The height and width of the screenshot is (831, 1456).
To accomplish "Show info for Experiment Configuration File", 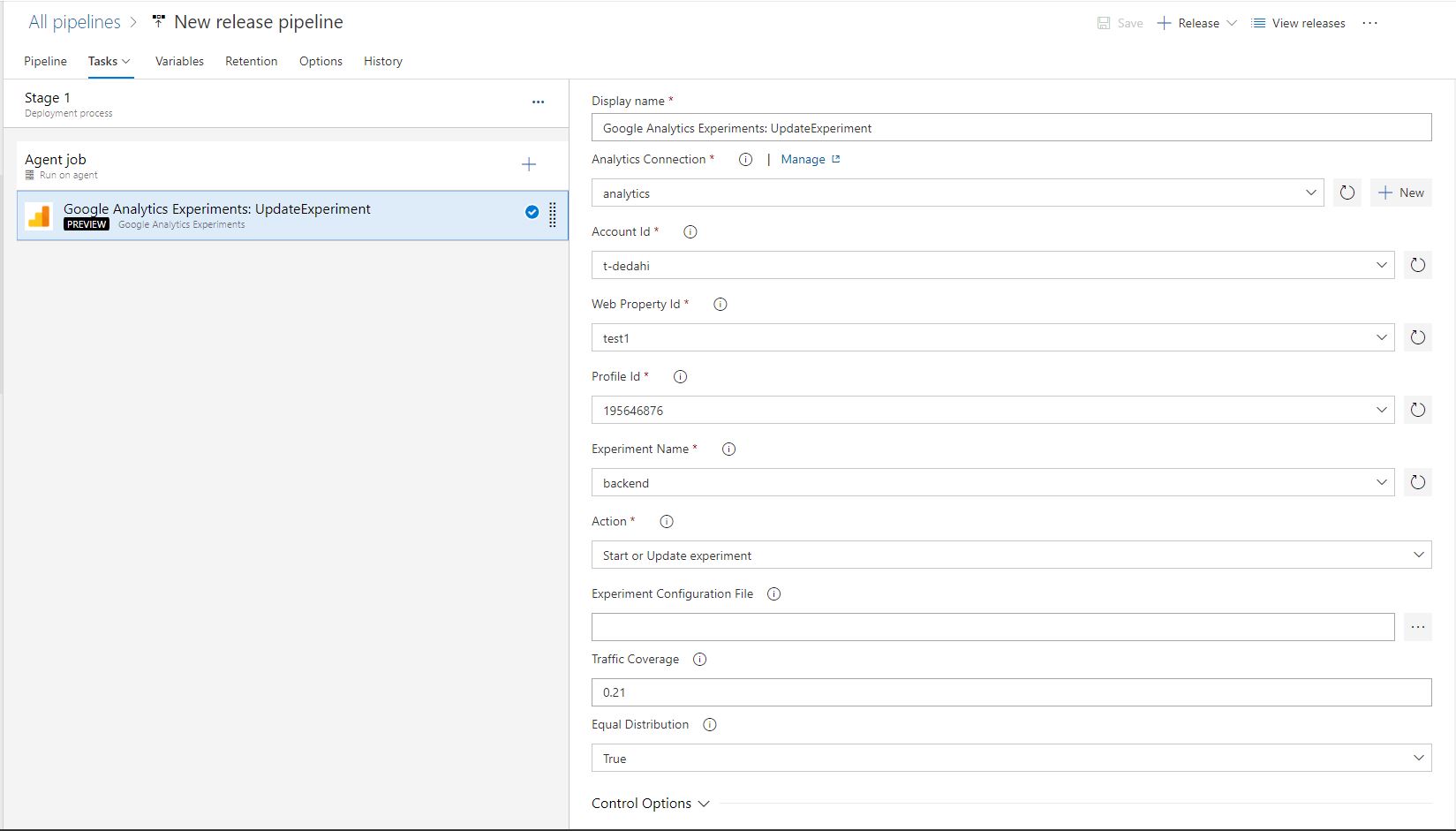I will [774, 594].
